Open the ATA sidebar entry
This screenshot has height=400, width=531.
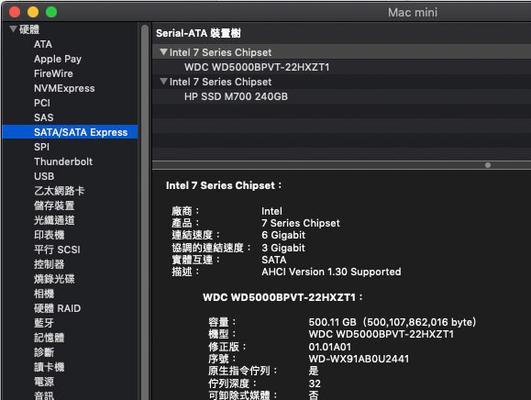point(43,44)
